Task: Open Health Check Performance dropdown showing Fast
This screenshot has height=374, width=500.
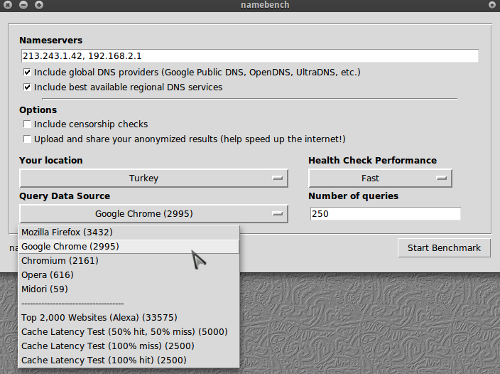Action: 380,178
